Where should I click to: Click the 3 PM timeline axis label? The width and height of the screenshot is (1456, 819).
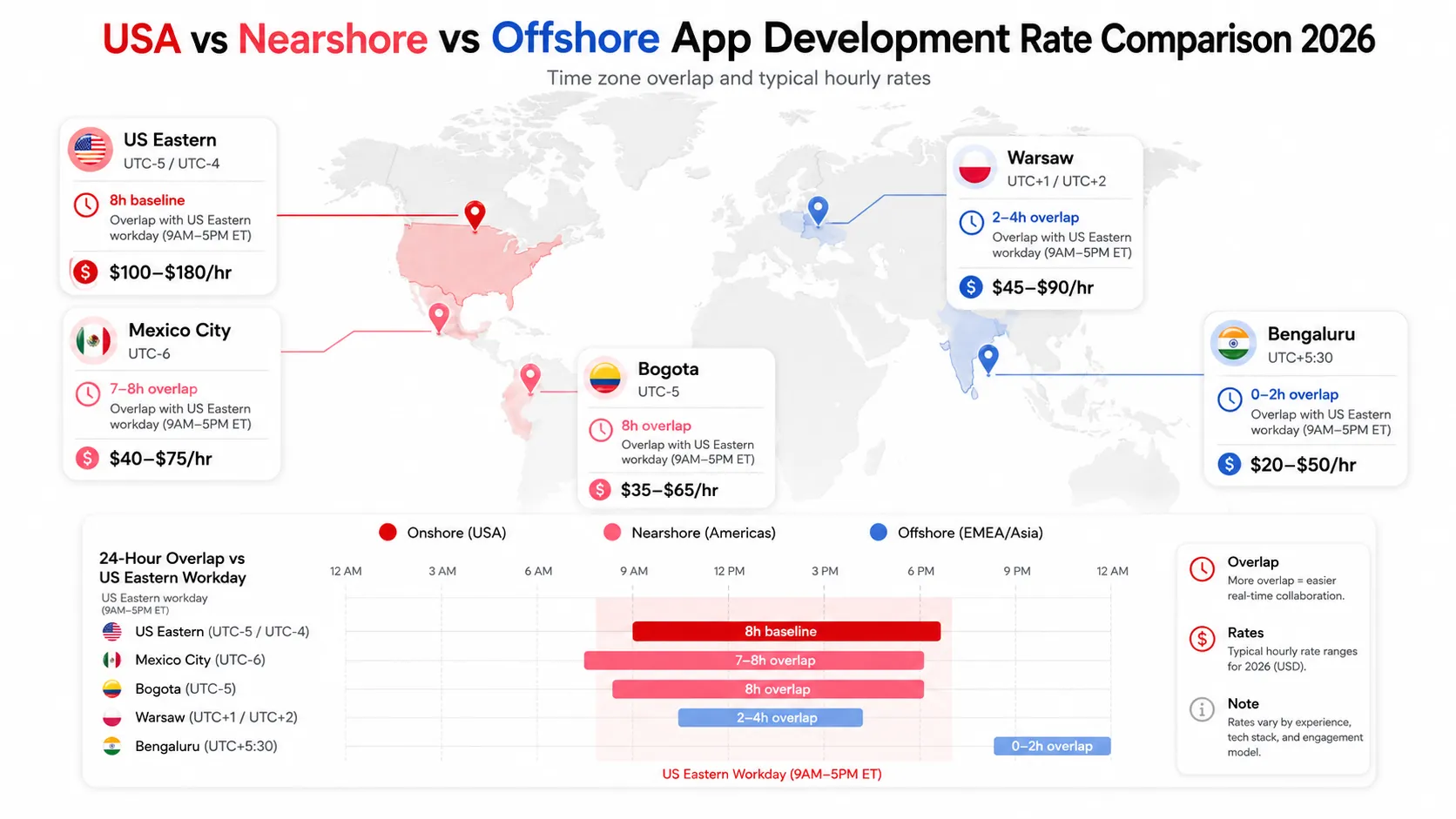[825, 571]
